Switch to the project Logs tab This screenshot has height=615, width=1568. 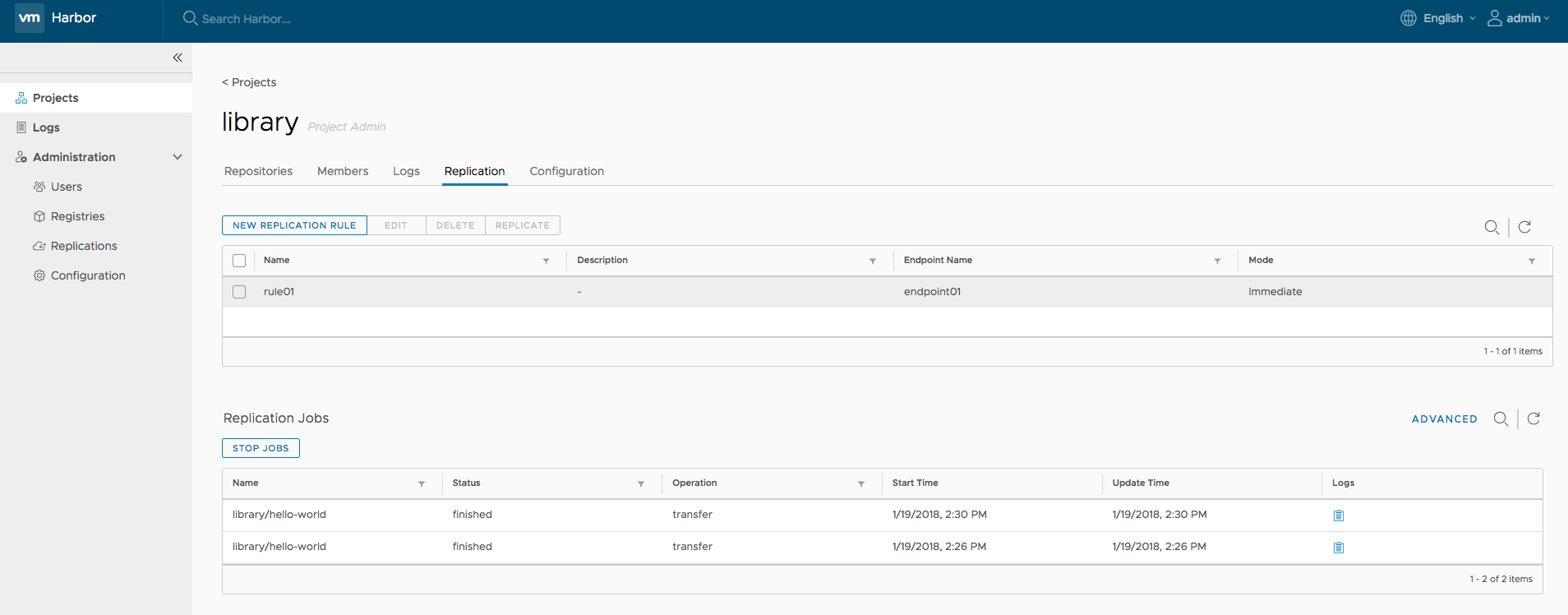click(x=406, y=171)
